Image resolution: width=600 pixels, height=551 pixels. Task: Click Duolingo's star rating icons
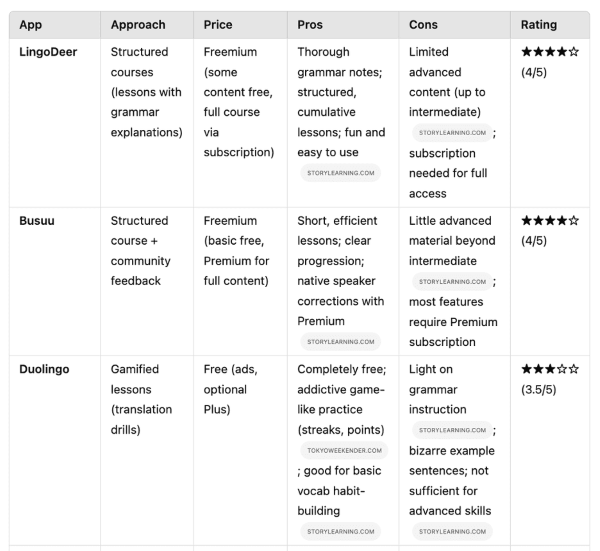click(550, 369)
